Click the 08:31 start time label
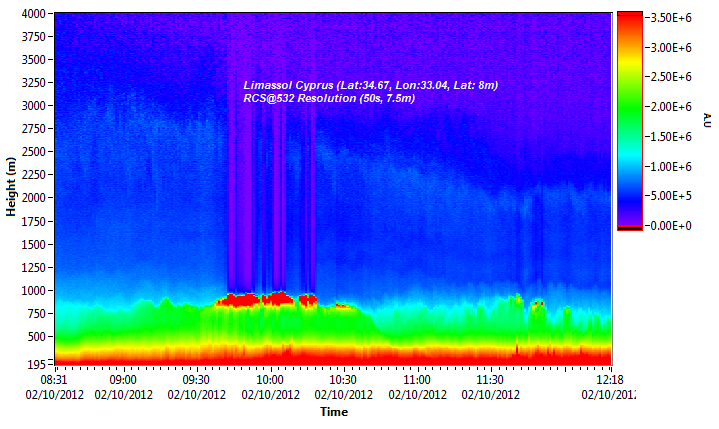 pyautogui.click(x=51, y=380)
